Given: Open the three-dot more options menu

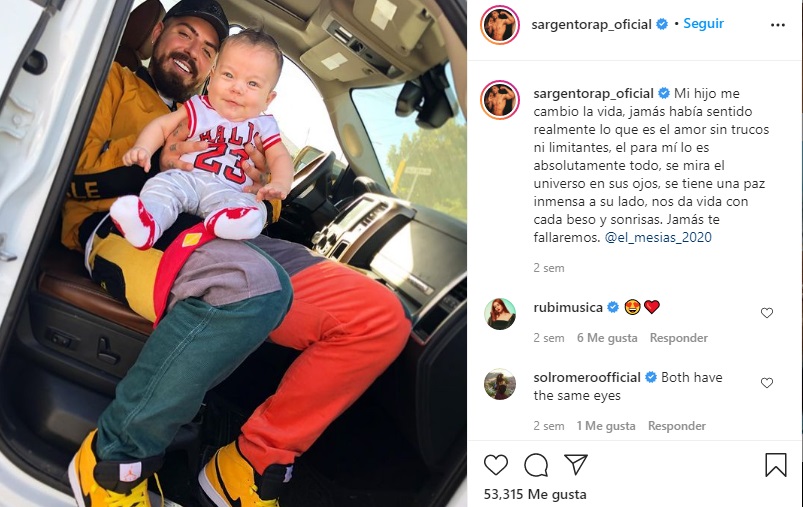Looking at the screenshot, I should click(777, 25).
